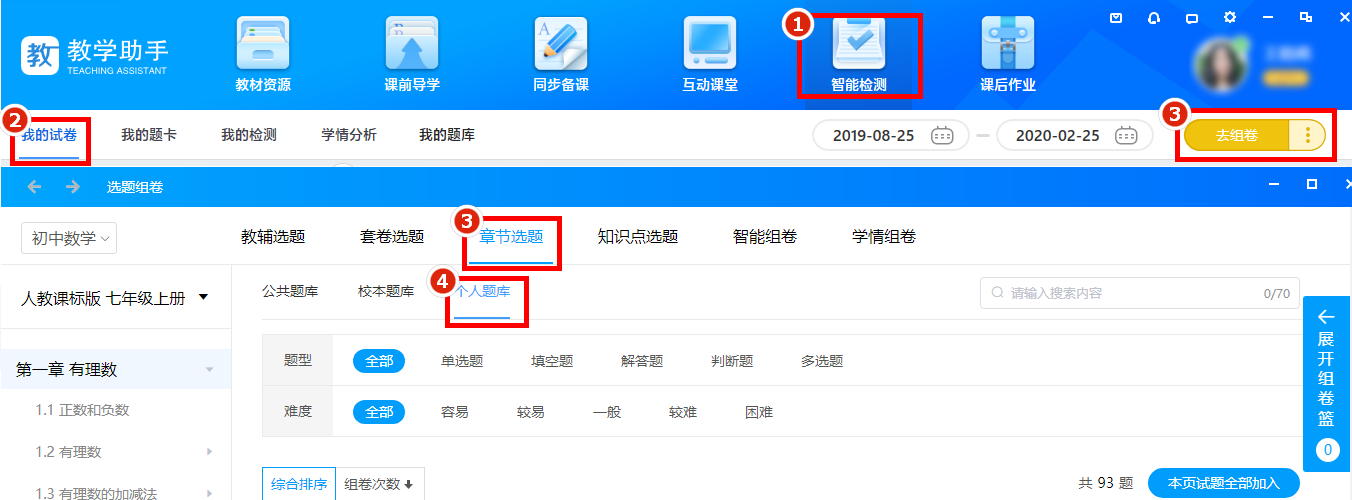This screenshot has width=1352, height=500.
Task: Click the settings gear icon
Action: tap(1229, 17)
